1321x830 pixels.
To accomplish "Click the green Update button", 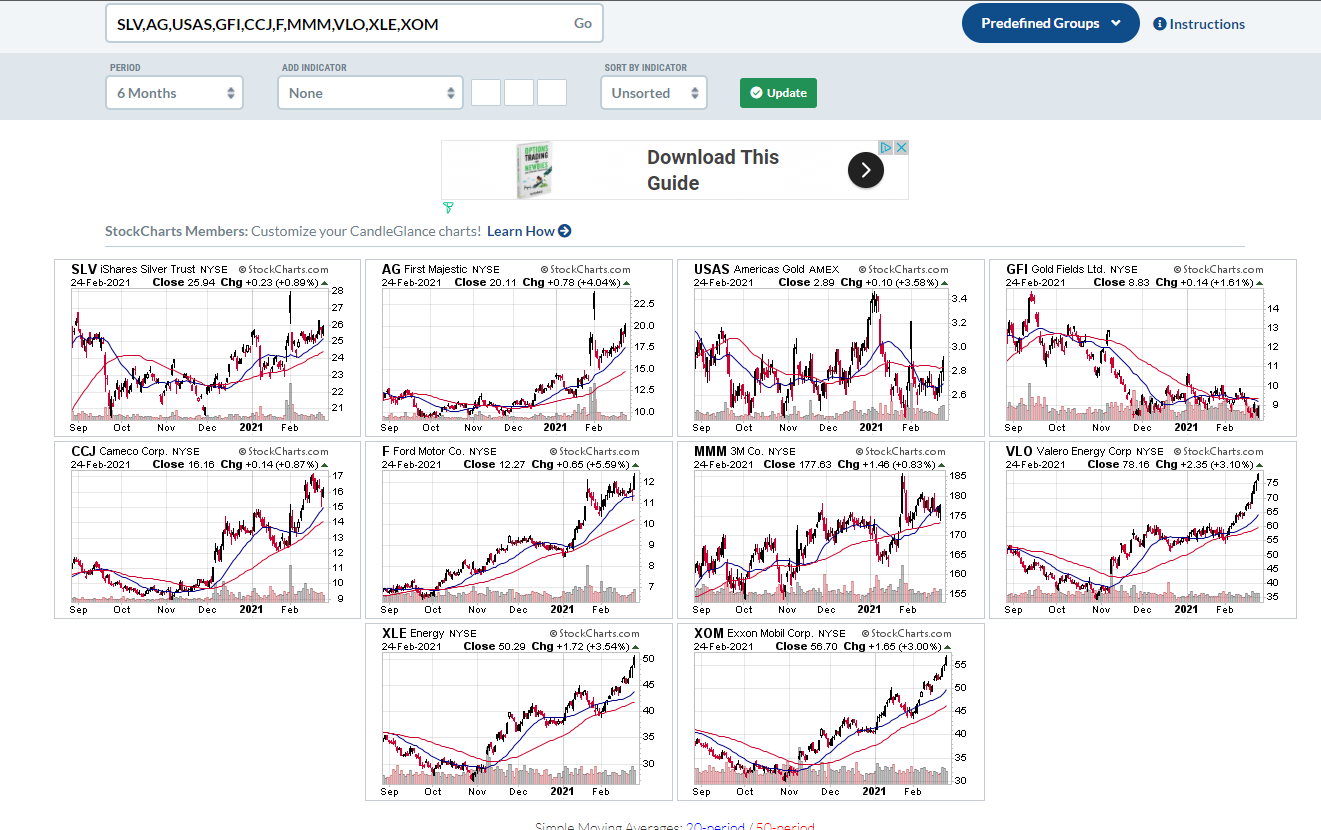I will (778, 93).
